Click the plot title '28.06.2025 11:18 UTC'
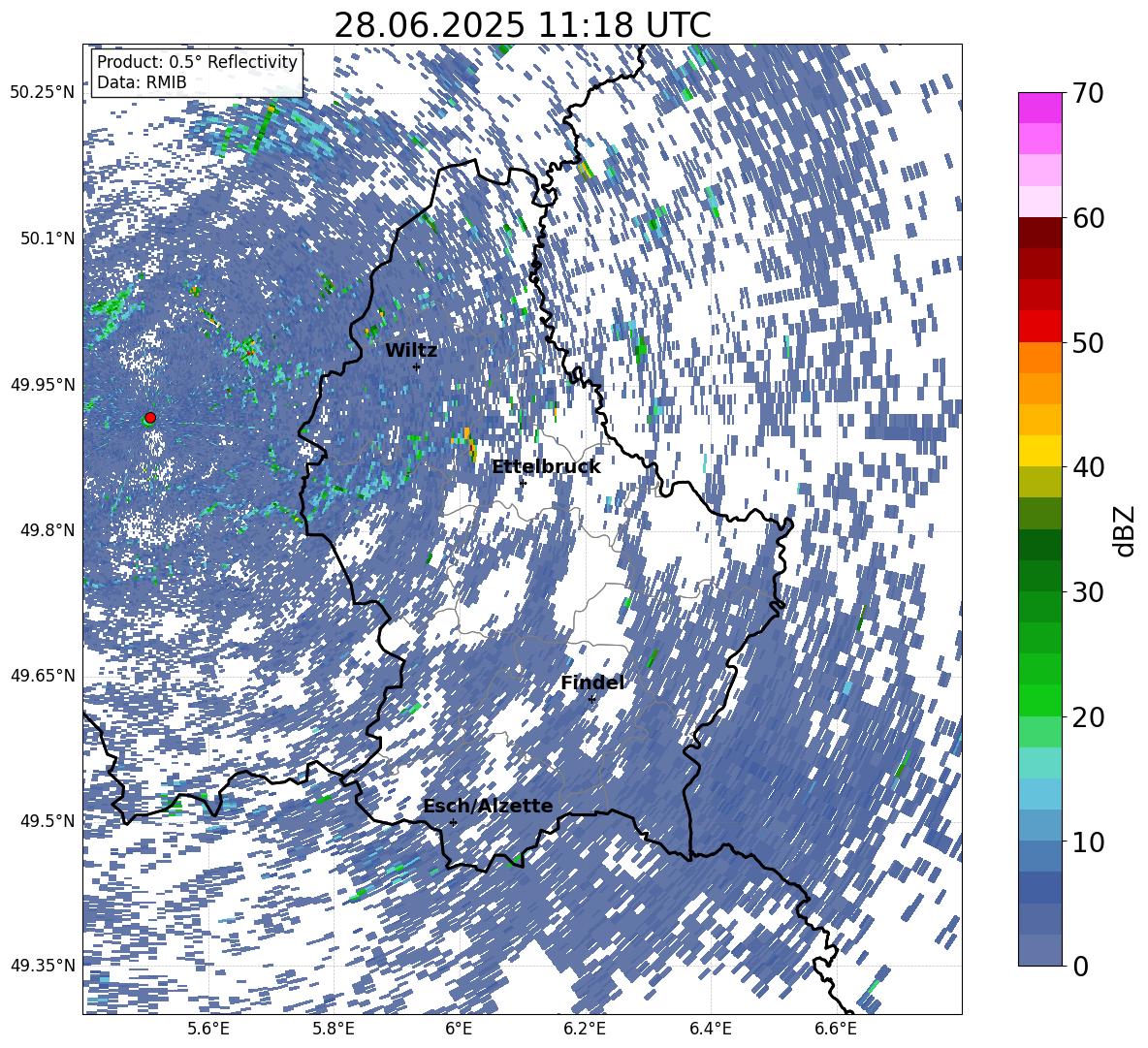Screen dimensions: 1148x1048 tap(523, 25)
